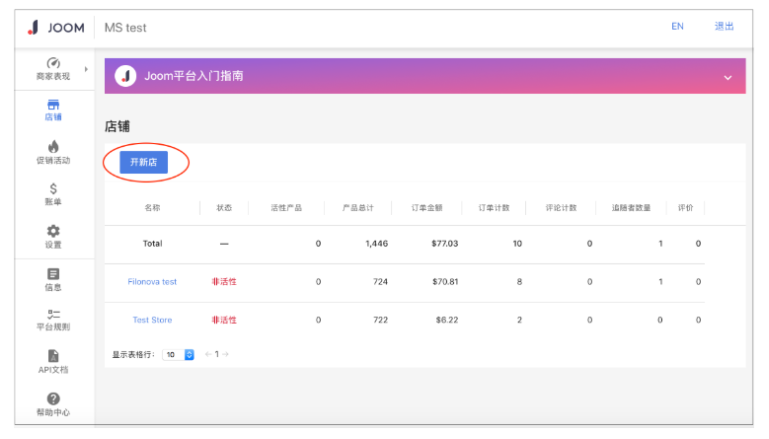Click the round Joom logo in banner

[x=126, y=76]
